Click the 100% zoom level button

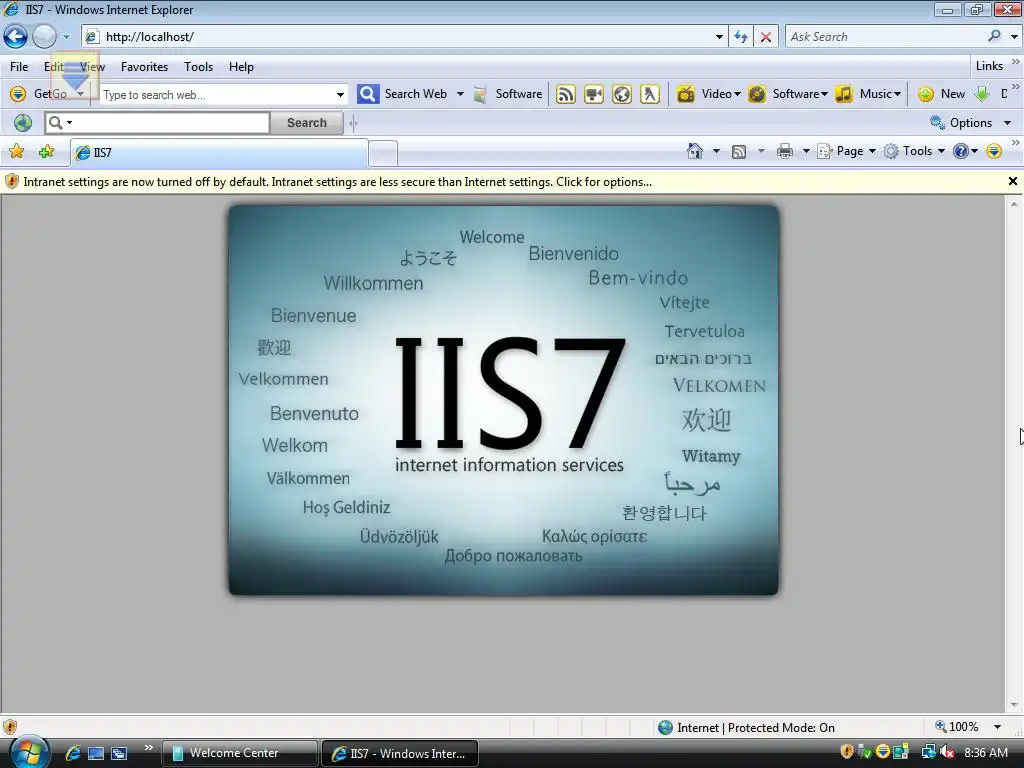957,727
